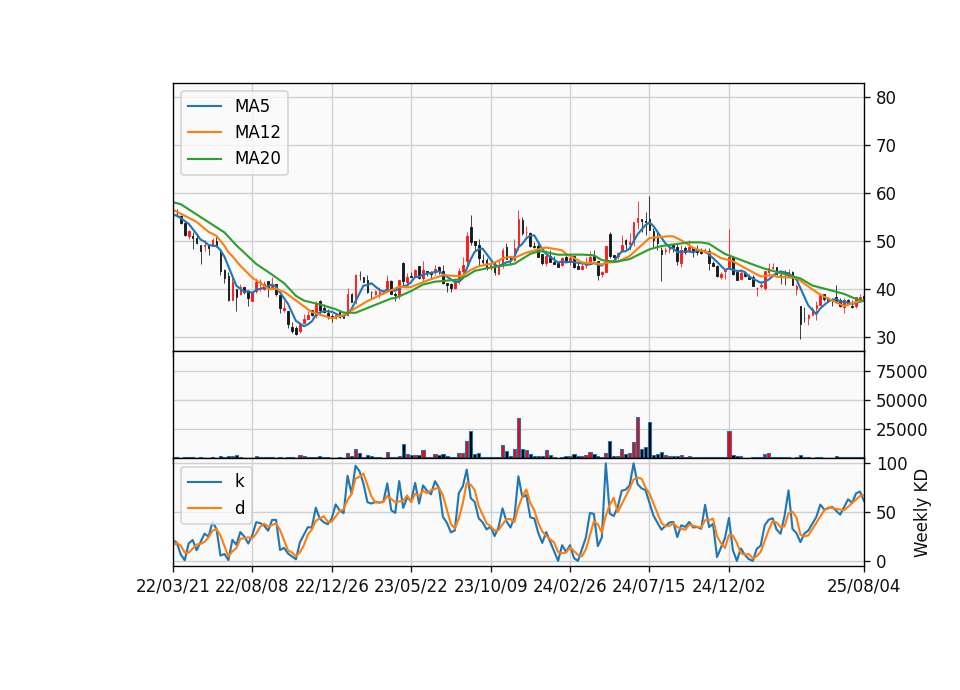Image resolution: width=960 pixels, height=690 pixels.
Task: Click the d legend label
Action: pyautogui.click(x=240, y=508)
